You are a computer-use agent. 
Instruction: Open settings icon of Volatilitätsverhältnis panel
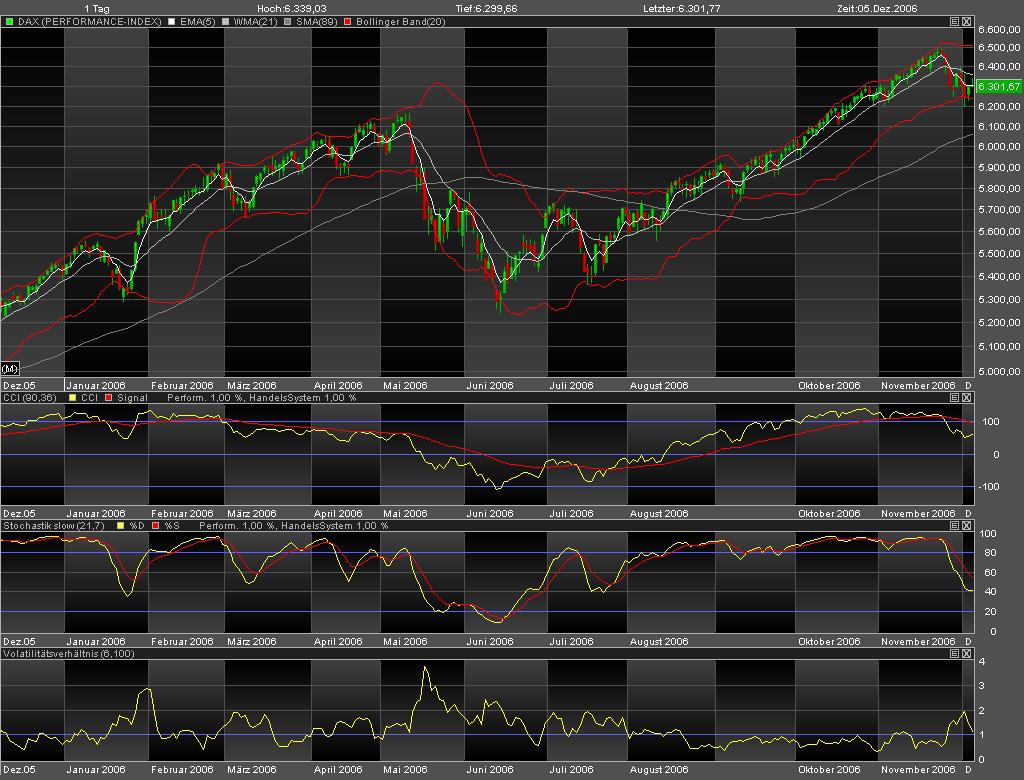point(954,652)
